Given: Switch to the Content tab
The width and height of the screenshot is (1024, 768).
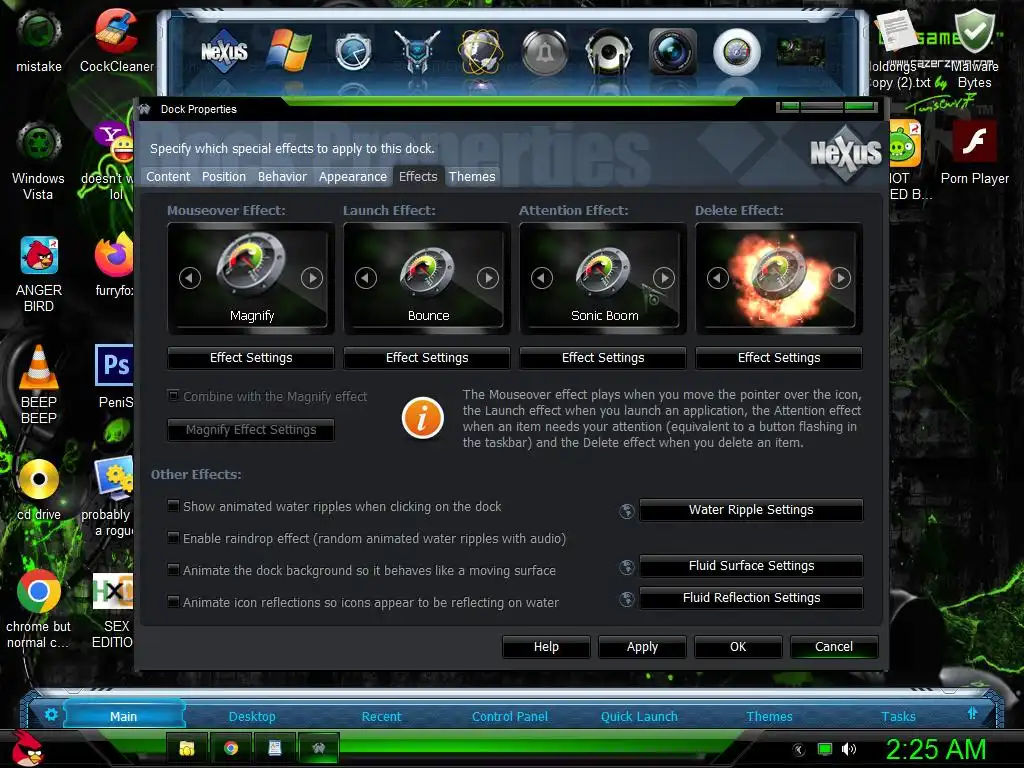Looking at the screenshot, I should tap(168, 176).
